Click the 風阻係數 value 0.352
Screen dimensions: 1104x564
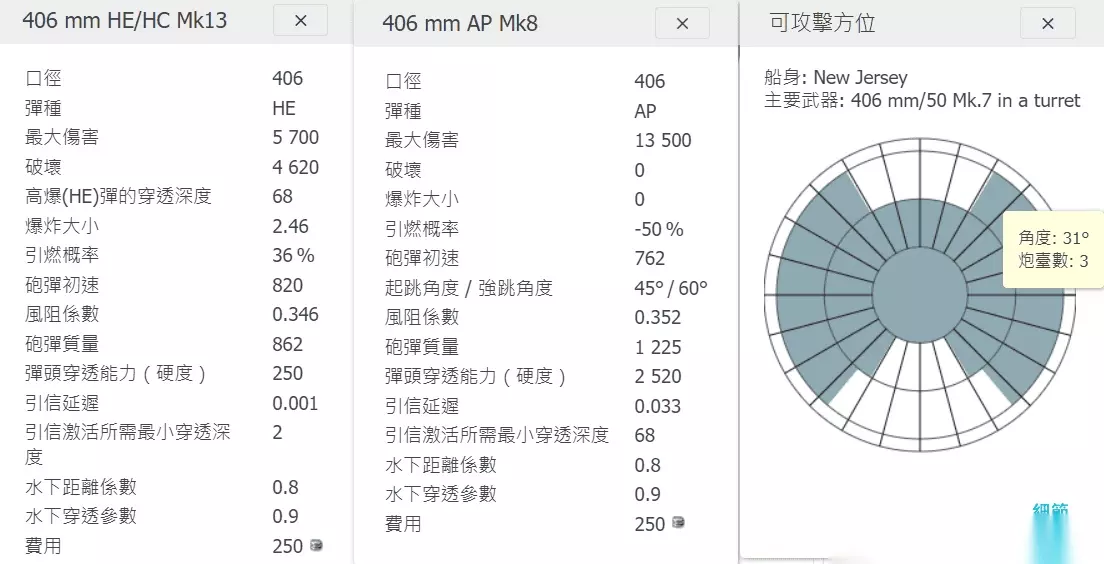657,317
